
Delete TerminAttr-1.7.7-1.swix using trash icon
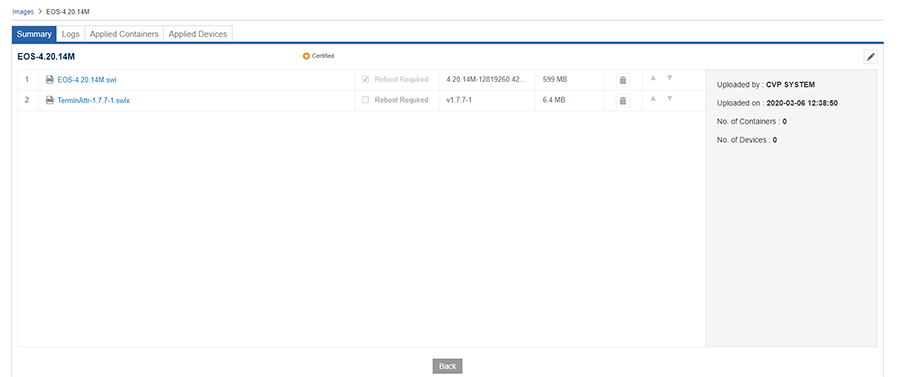pyautogui.click(x=623, y=101)
